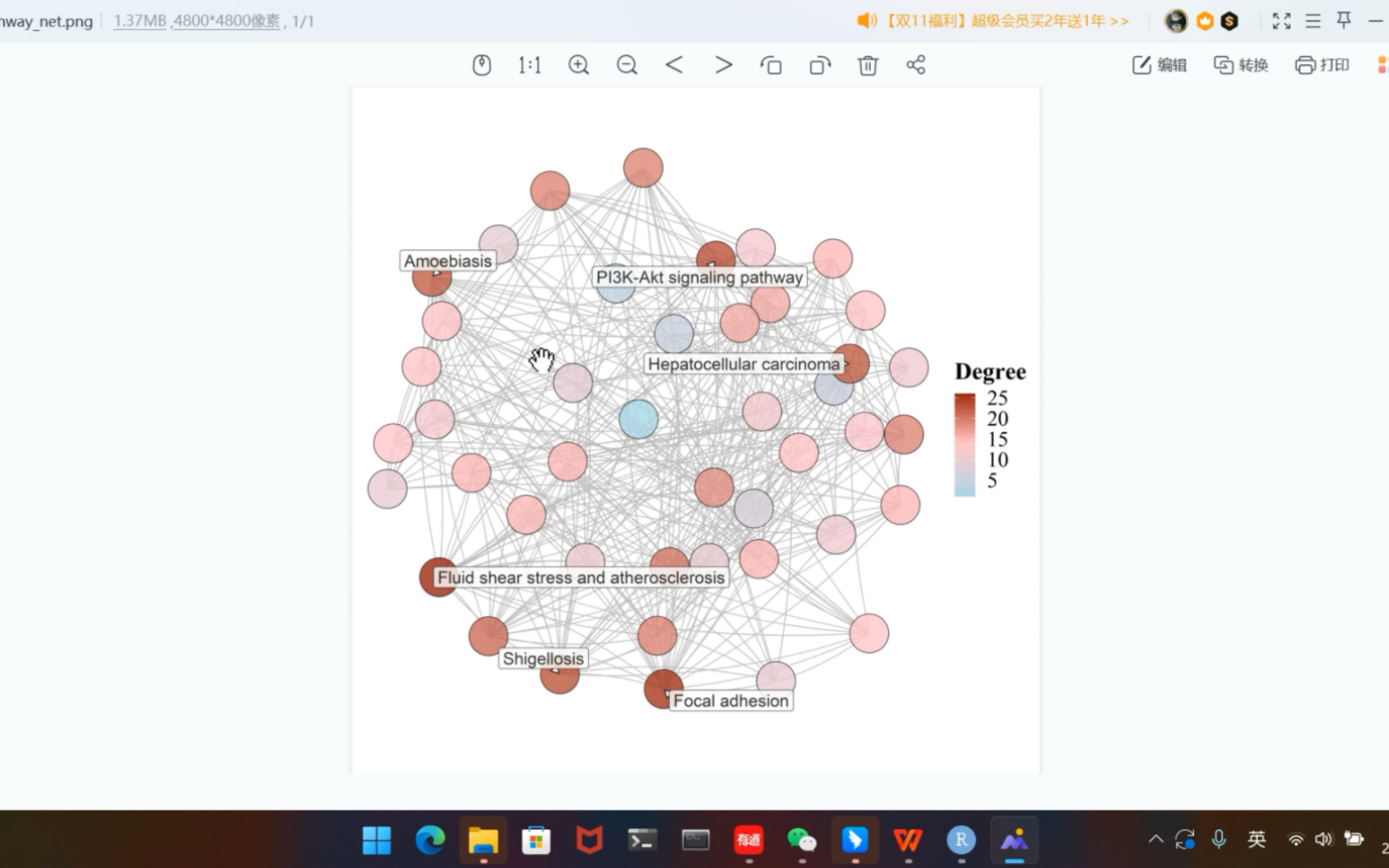Zoom out of the image

(627, 65)
